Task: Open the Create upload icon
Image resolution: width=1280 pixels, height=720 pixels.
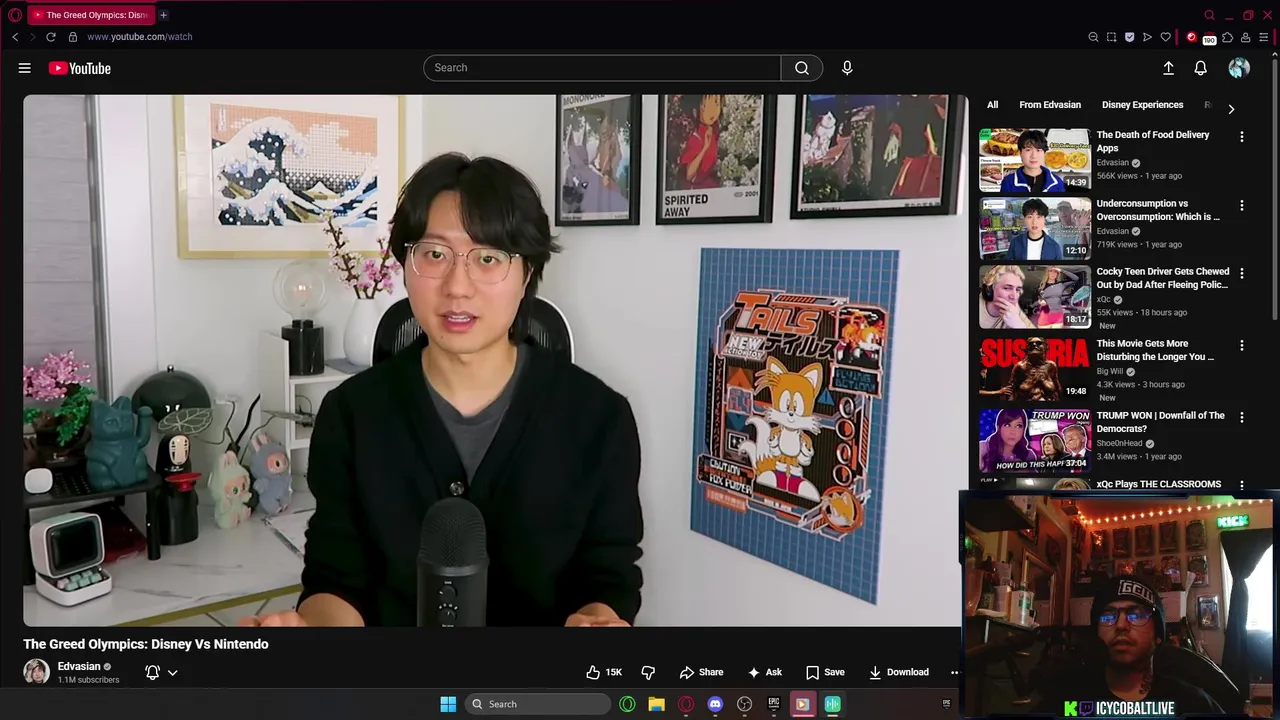Action: (x=1168, y=68)
